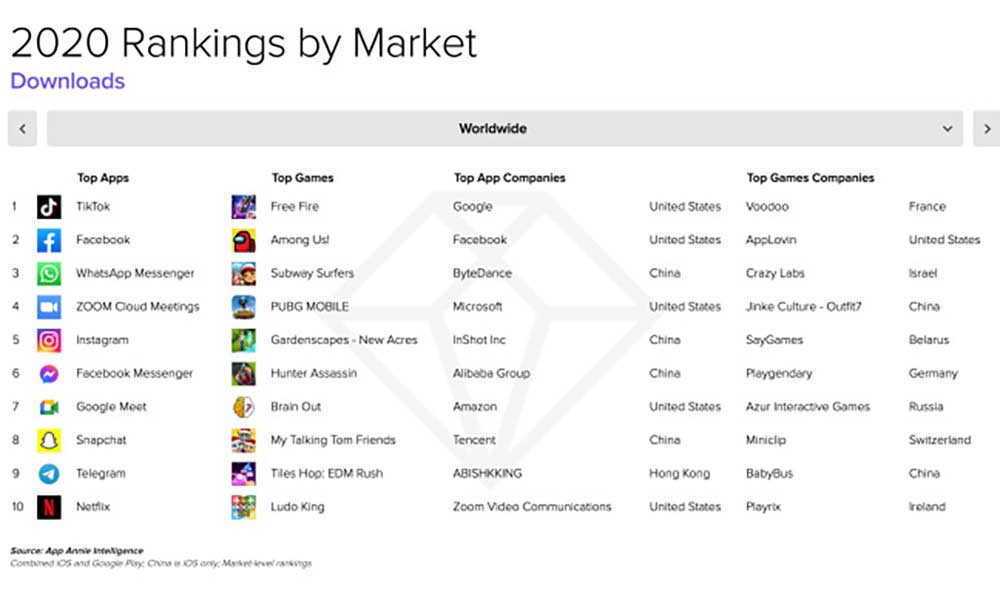The width and height of the screenshot is (1000, 600).
Task: Click the Top Games column header
Action: (302, 178)
